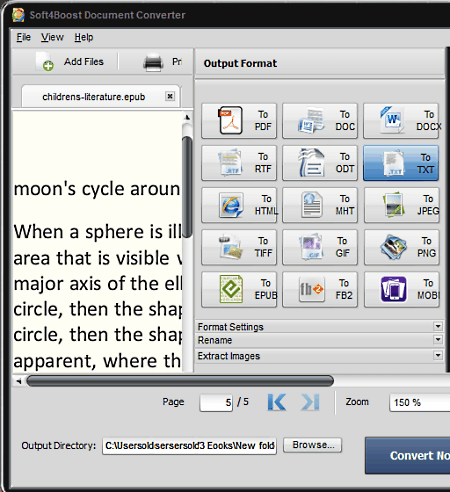The image size is (450, 492).
Task: Click the highlighted To TXT format
Action: [401, 163]
